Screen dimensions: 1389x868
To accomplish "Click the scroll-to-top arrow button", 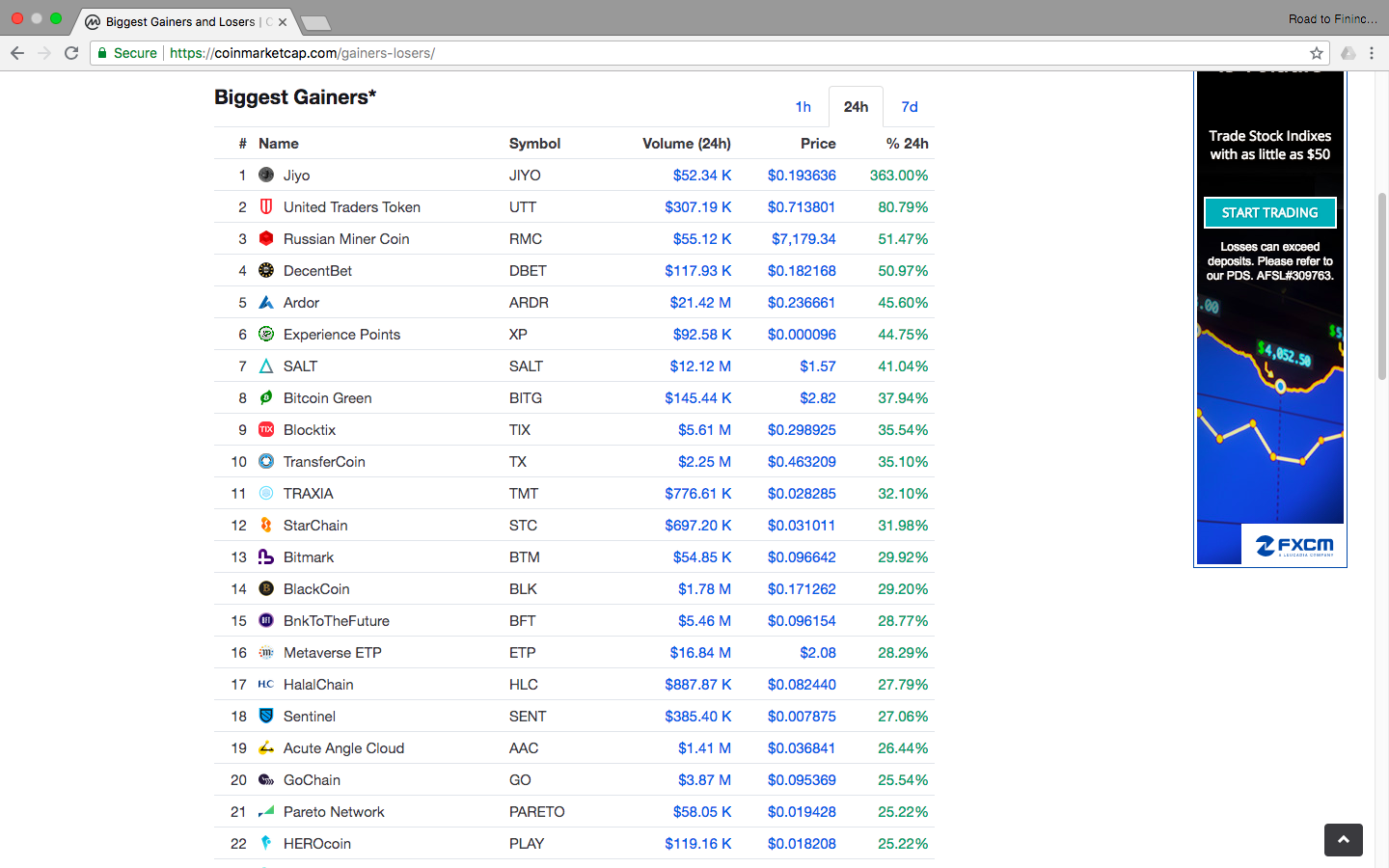I will click(1344, 840).
